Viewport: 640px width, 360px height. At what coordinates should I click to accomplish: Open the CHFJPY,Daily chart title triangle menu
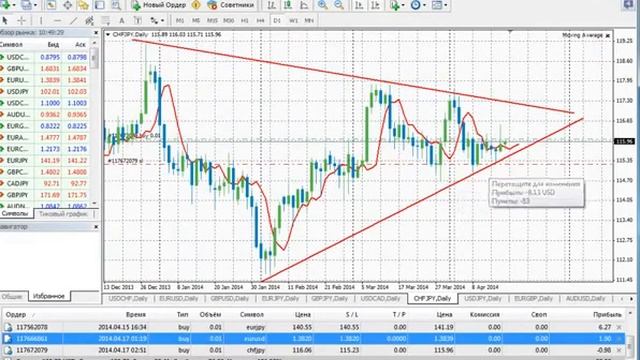point(108,35)
